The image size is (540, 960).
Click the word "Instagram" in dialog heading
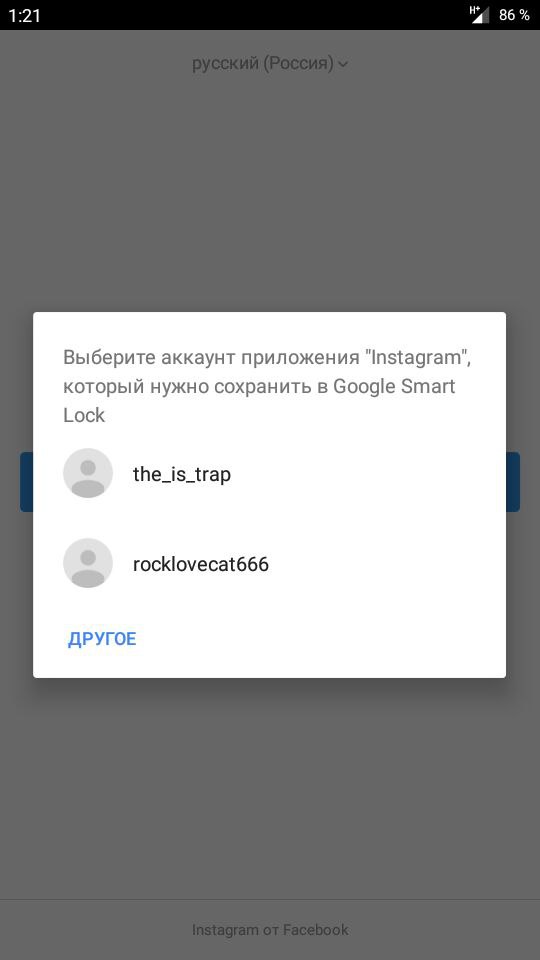[x=419, y=358]
